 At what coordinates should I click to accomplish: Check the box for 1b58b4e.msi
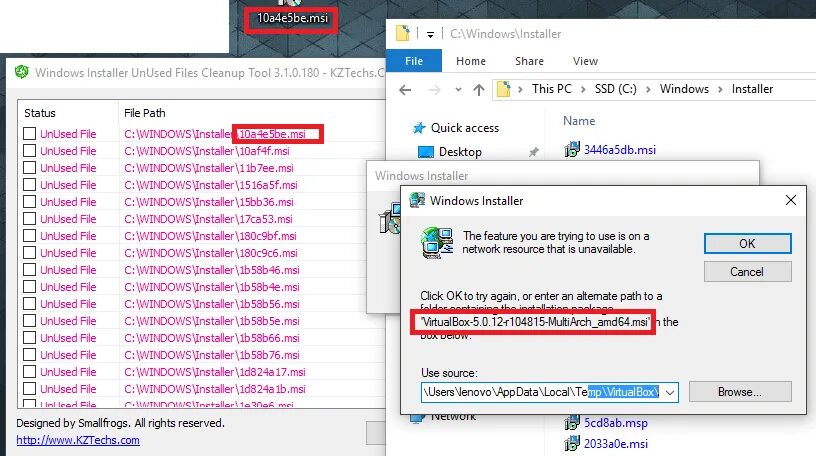[30, 287]
